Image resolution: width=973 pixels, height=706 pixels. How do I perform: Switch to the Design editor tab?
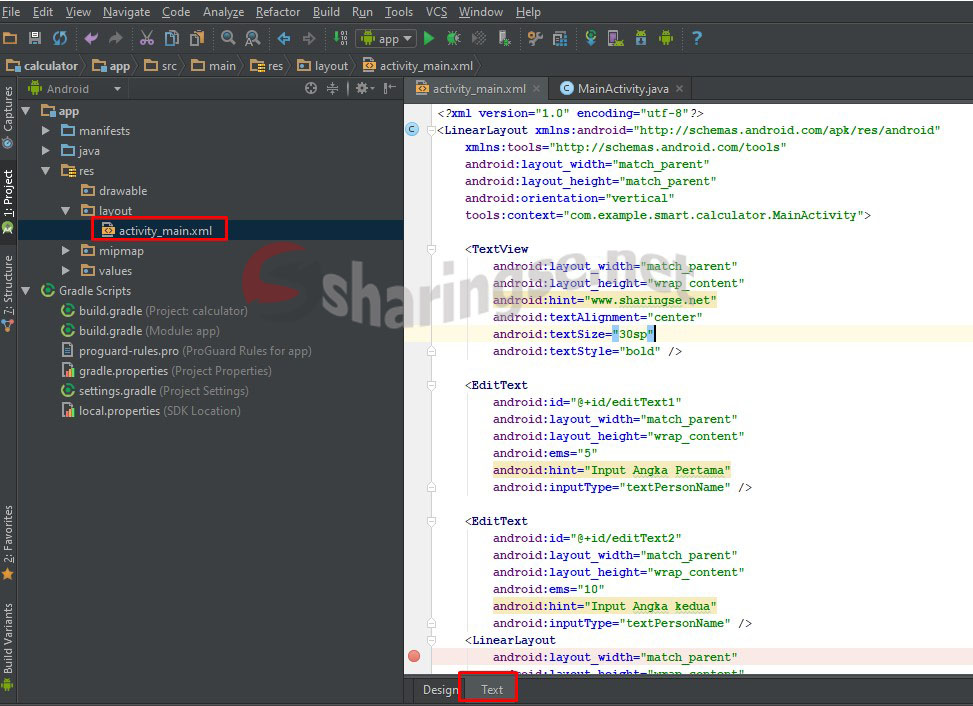pos(440,690)
